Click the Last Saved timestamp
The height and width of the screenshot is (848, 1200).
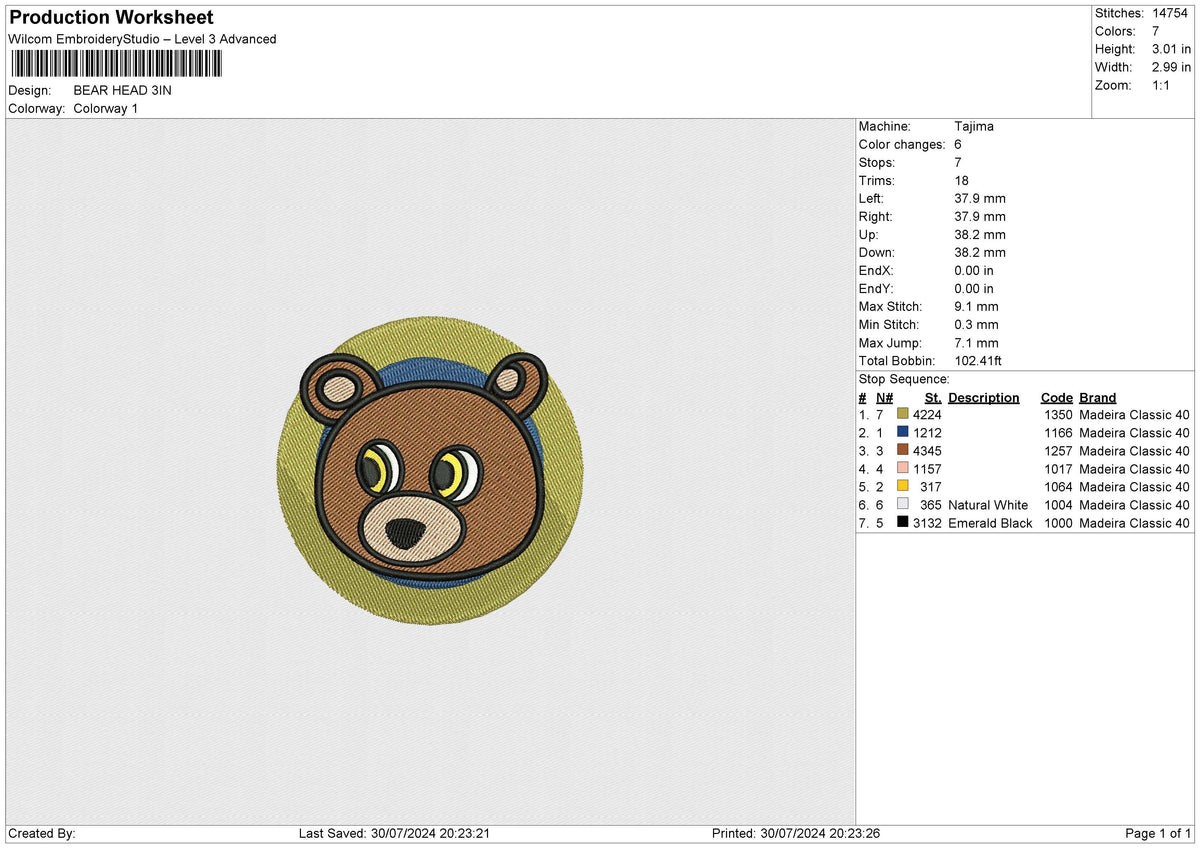[394, 834]
